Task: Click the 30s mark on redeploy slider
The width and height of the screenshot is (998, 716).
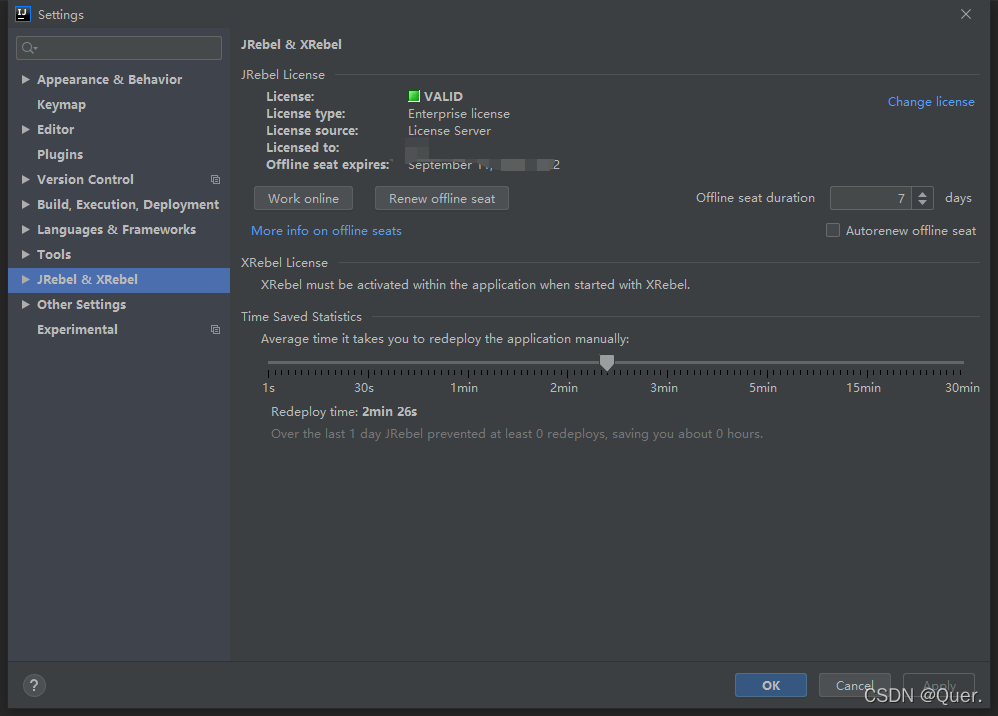Action: [364, 388]
